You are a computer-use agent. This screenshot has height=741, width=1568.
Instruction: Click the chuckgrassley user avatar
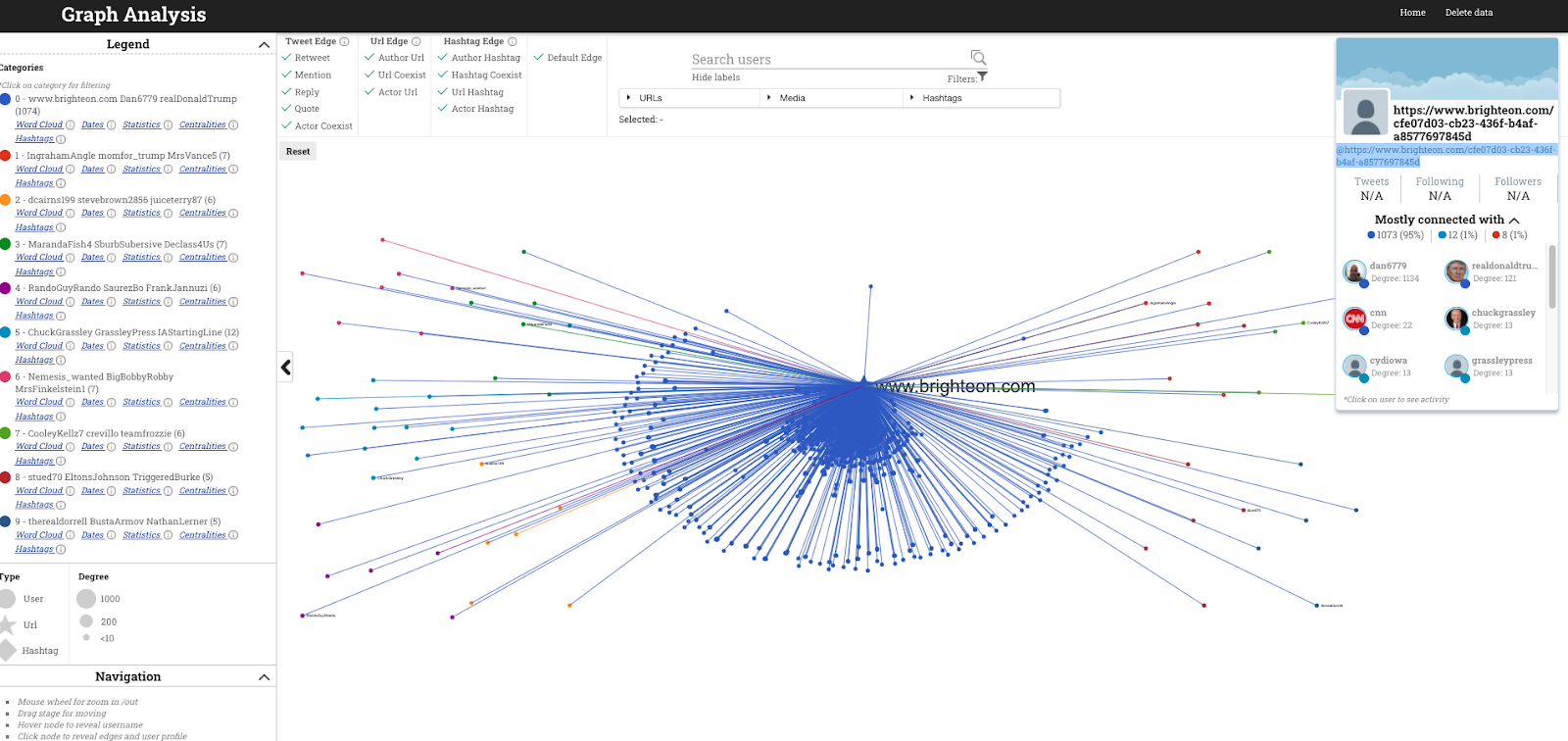[x=1456, y=319]
